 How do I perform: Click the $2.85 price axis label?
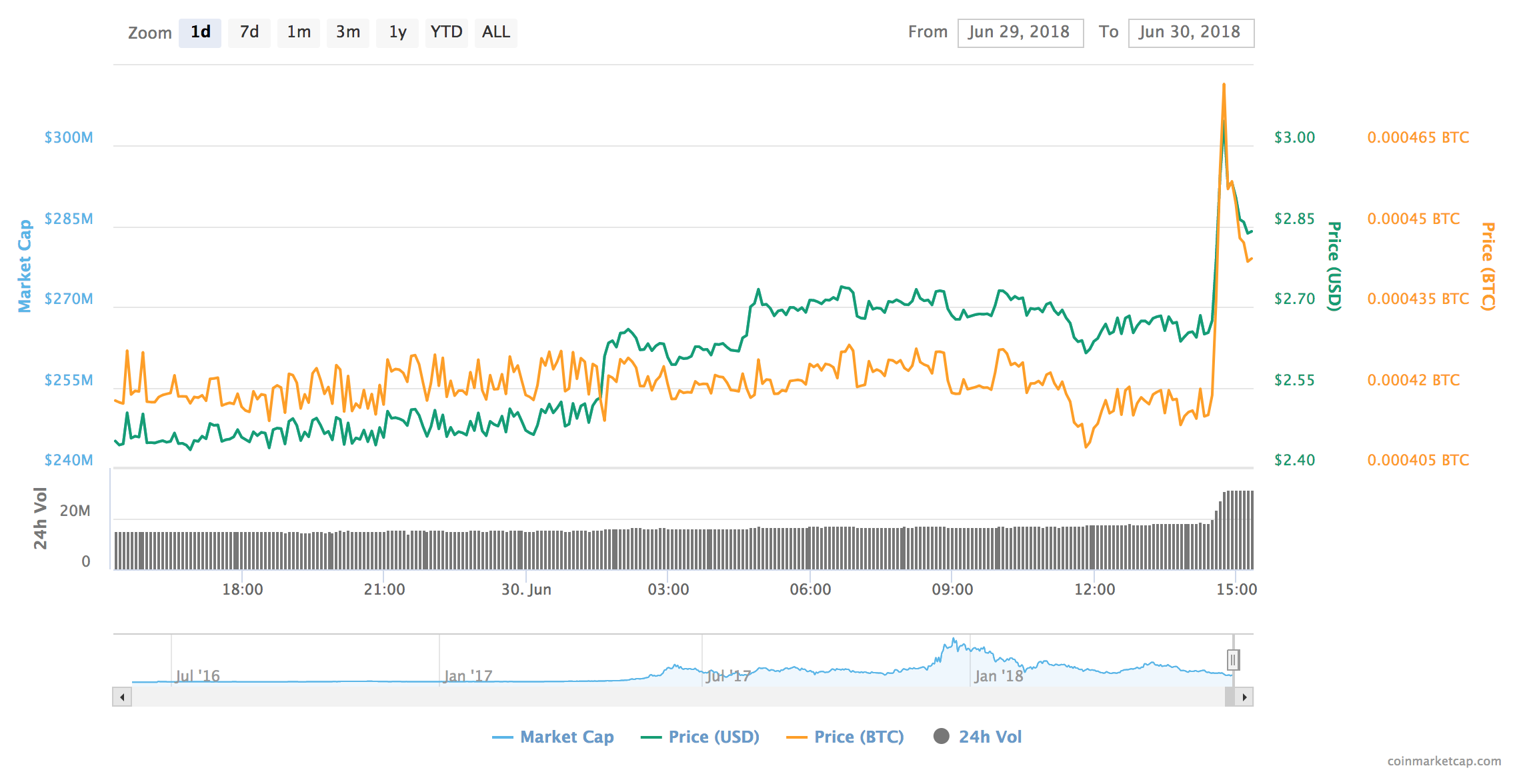click(1294, 219)
